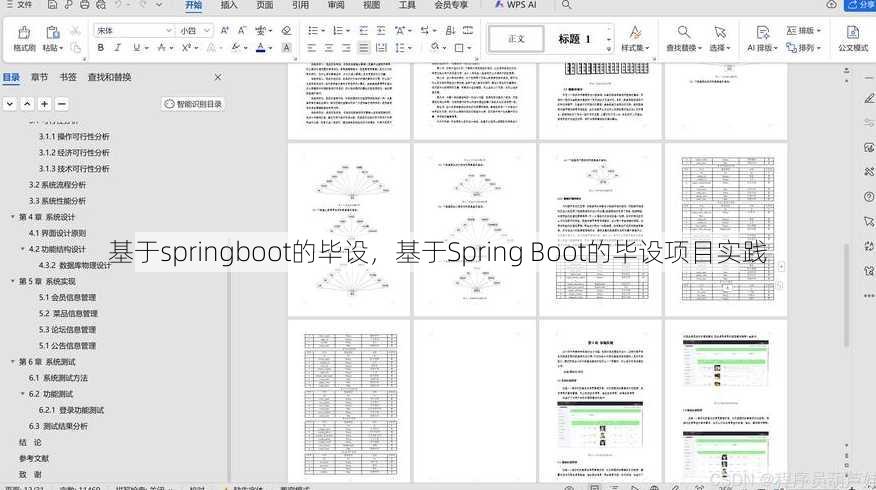Open the Page (页面) ribbon tab
876x490 pixels.
(x=265, y=4)
